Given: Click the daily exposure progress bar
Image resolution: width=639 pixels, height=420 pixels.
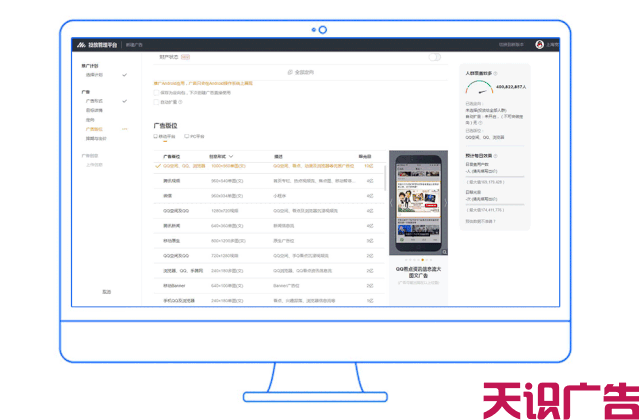Looking at the screenshot, I should point(495,205).
